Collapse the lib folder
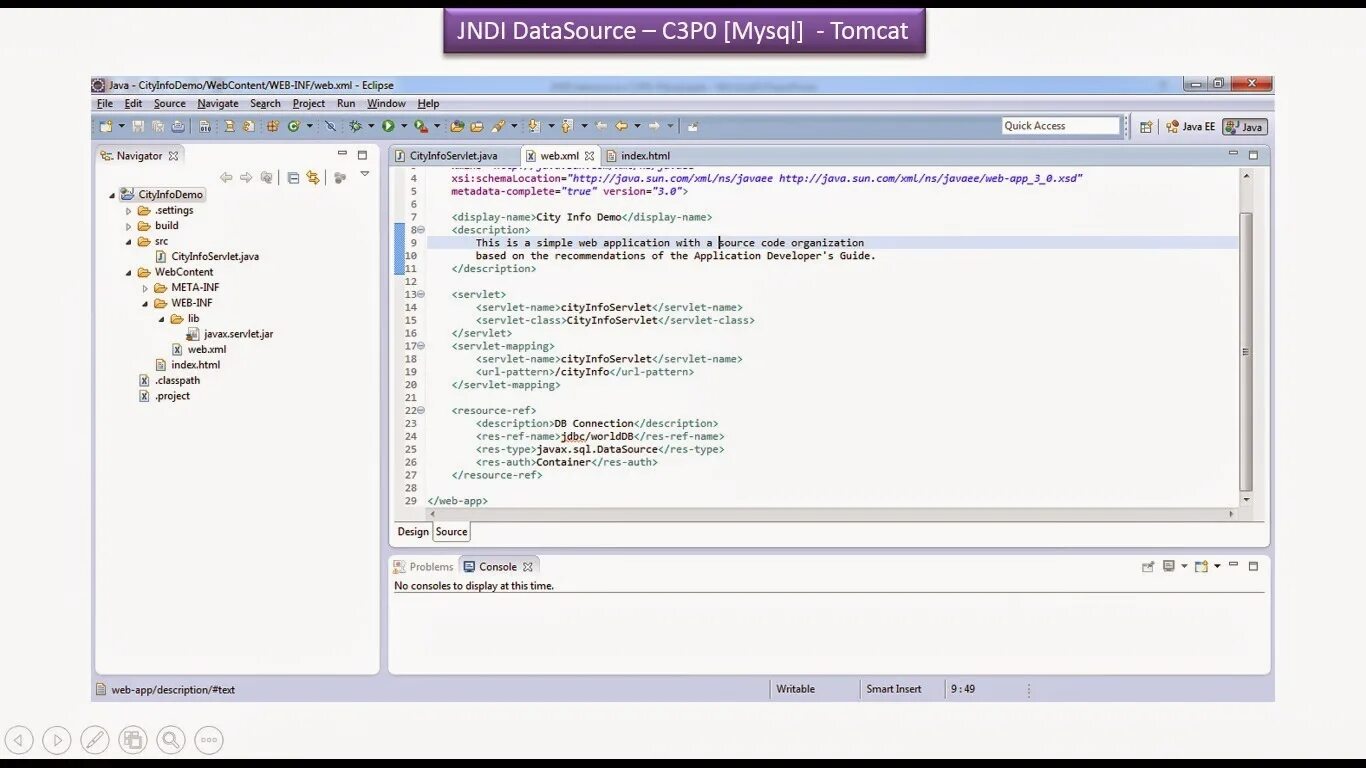The width and height of the screenshot is (1366, 768). pos(161,319)
